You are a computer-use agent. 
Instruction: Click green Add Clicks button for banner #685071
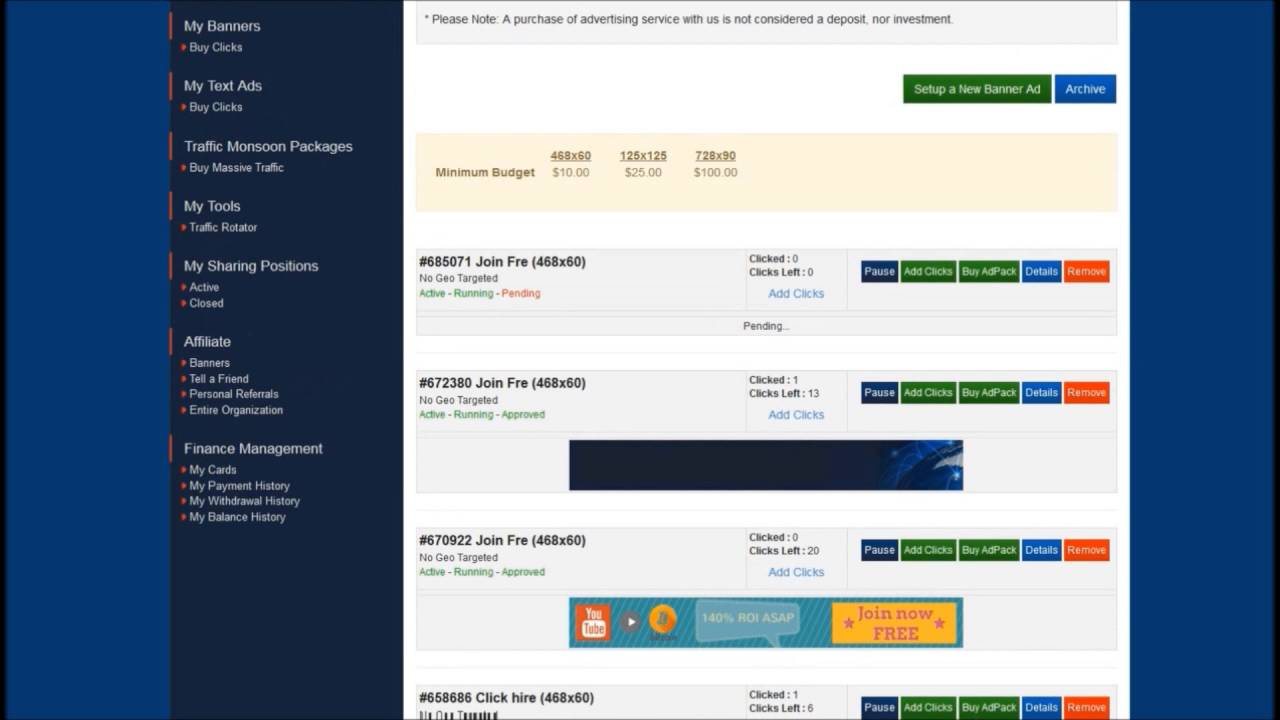[x=928, y=272]
